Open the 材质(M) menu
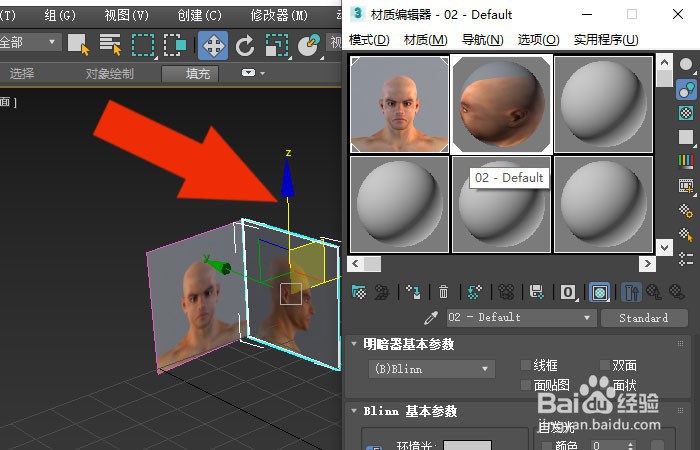 click(425, 40)
